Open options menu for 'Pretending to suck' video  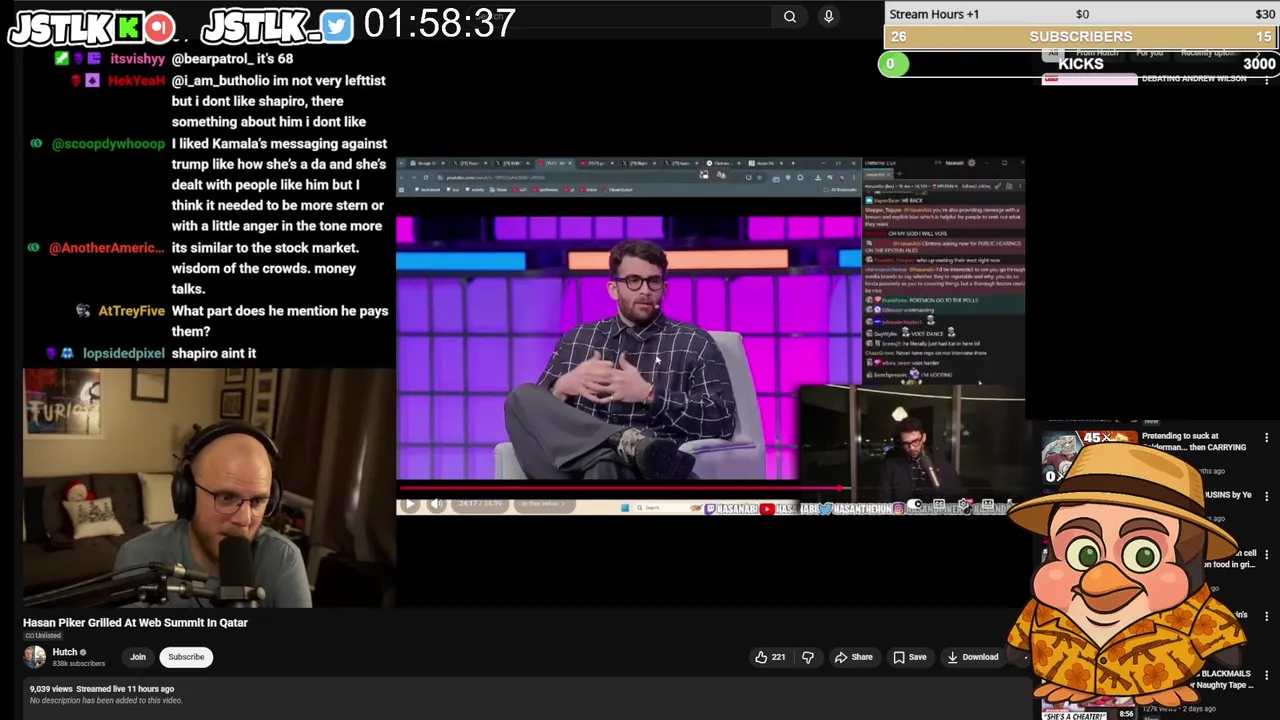[1266, 438]
